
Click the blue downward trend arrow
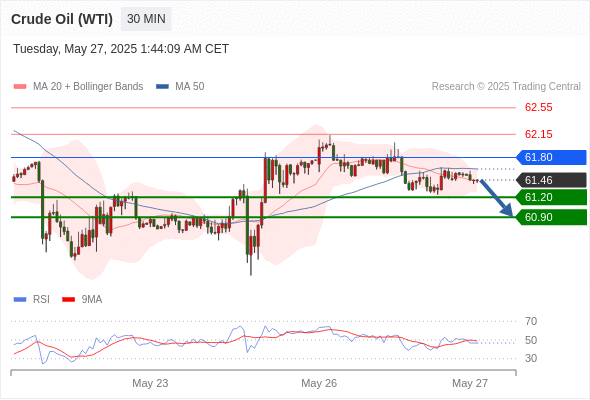[496, 198]
